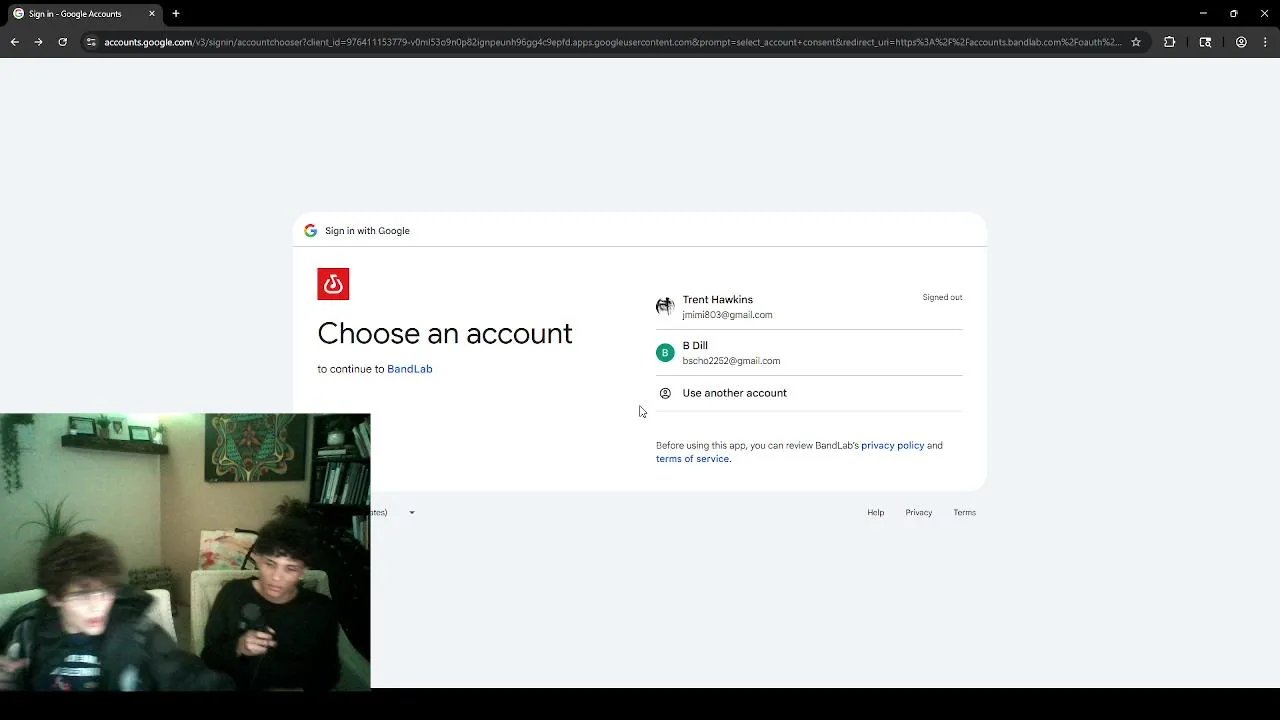Click the Google G logo
This screenshot has width=1280, height=720.
pos(310,231)
